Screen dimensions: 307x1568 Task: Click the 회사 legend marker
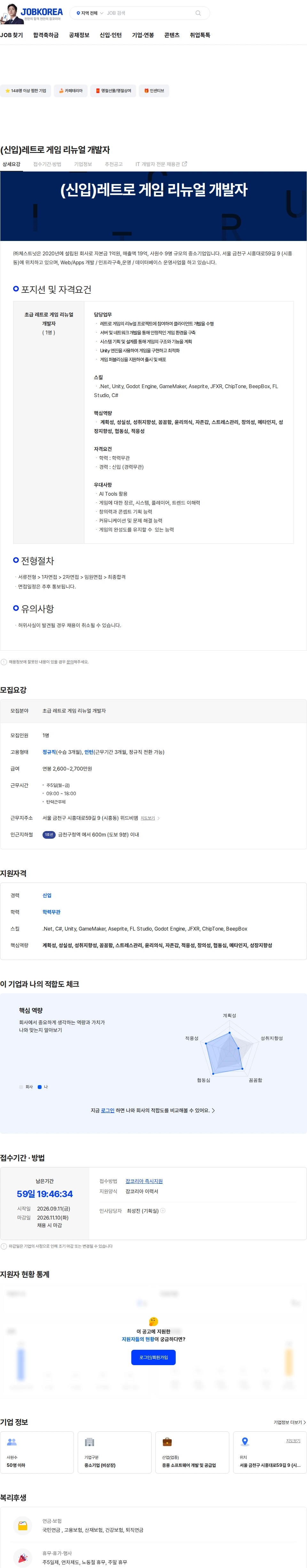pos(21,1087)
